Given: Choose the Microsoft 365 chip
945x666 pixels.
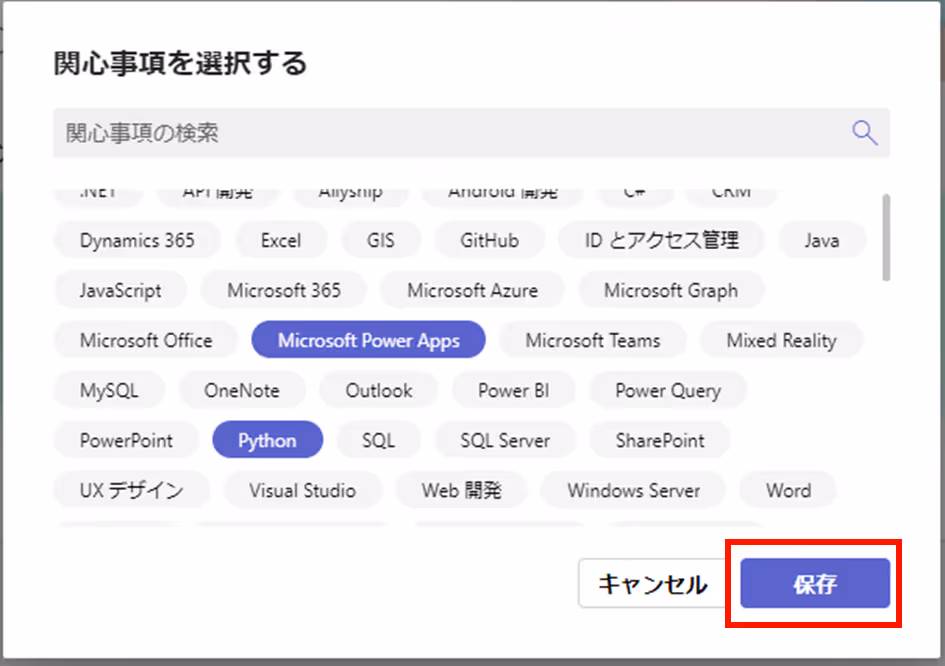Looking at the screenshot, I should pos(284,291).
